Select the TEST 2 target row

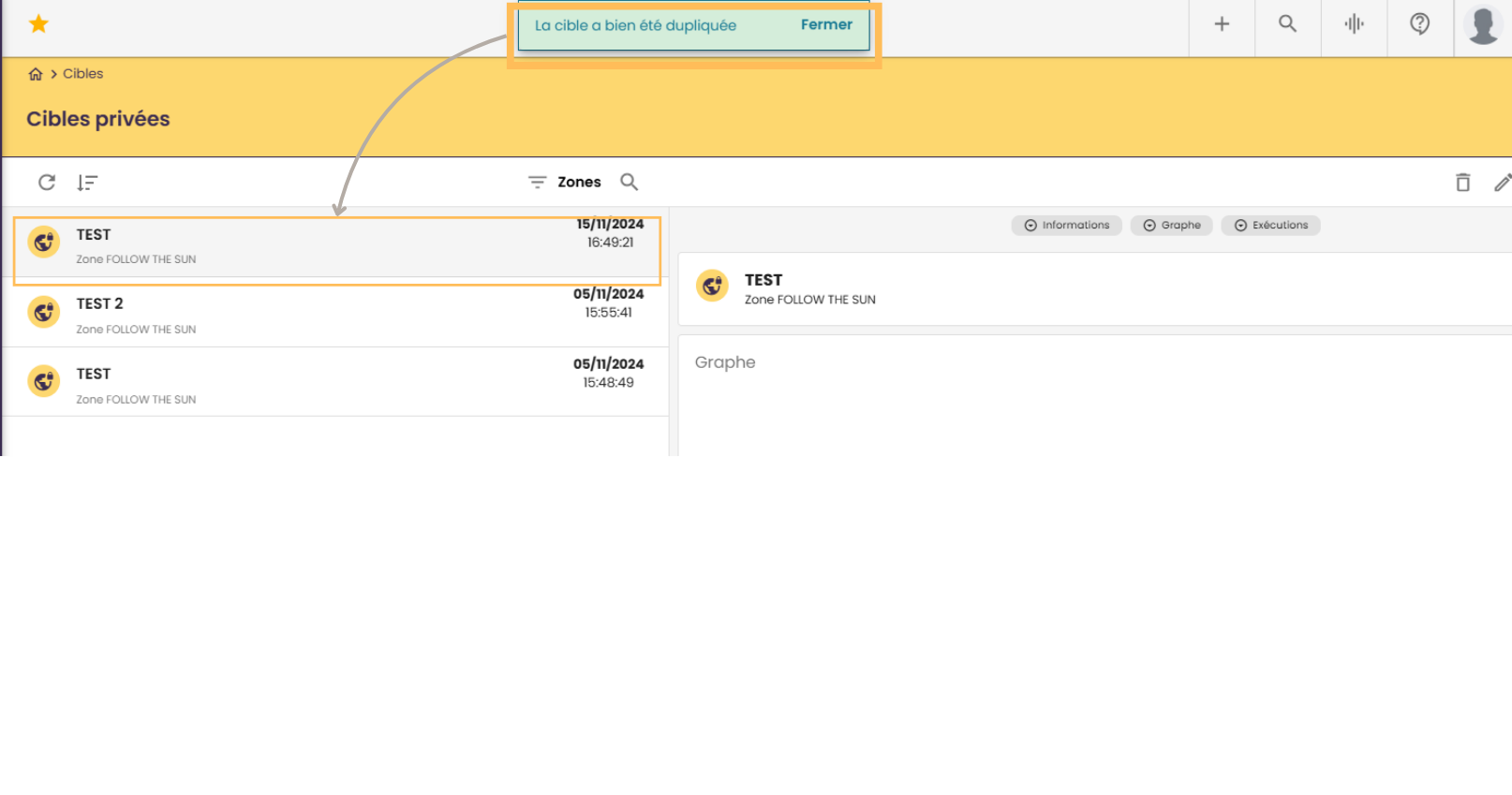[x=336, y=313]
